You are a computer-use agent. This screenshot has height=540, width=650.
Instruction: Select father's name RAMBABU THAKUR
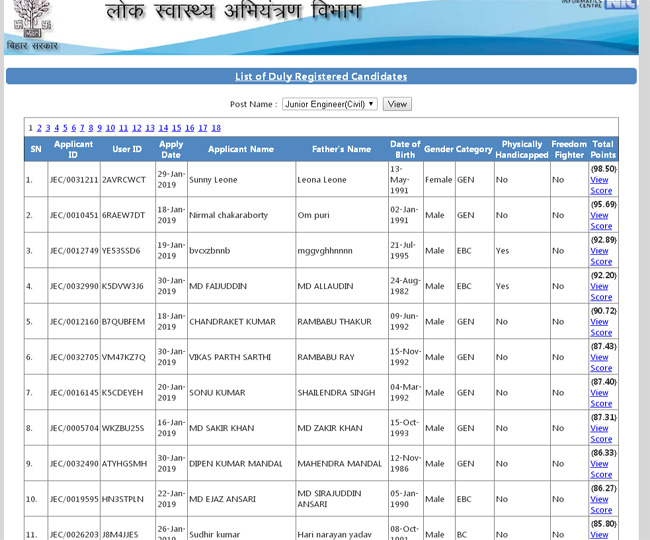coord(335,322)
